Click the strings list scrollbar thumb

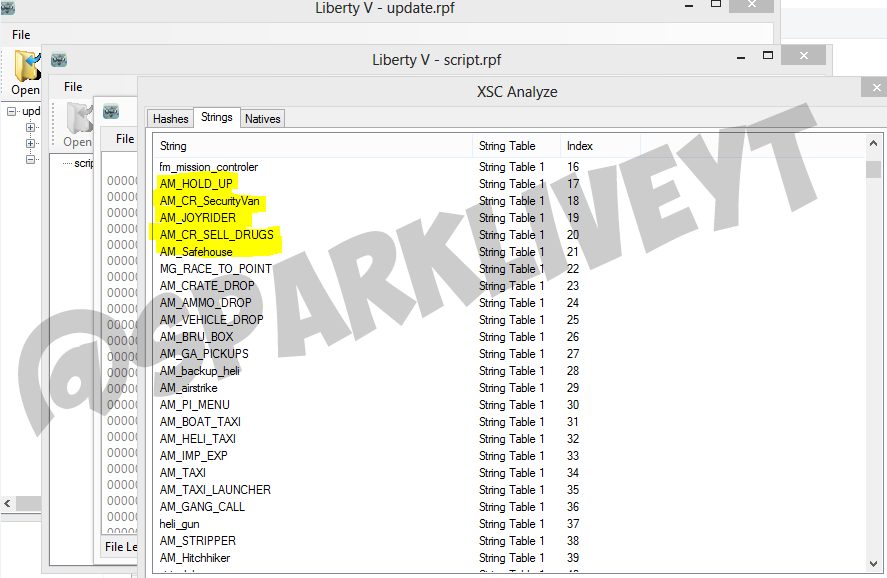[873, 169]
